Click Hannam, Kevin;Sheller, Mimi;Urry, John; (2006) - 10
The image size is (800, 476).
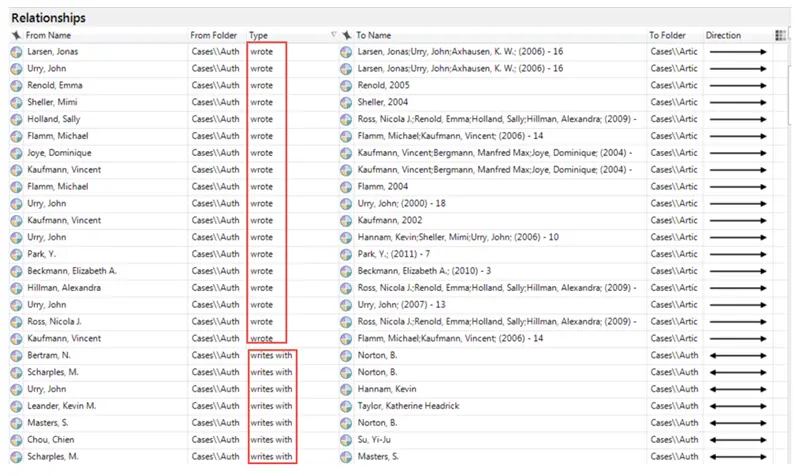pyautogui.click(x=458, y=237)
